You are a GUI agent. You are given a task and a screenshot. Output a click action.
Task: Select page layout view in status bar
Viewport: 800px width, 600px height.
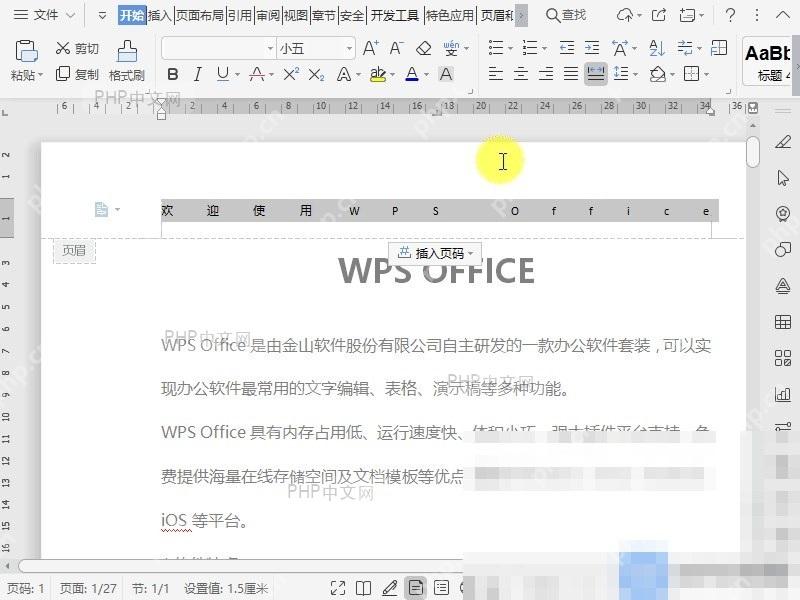tap(416, 588)
